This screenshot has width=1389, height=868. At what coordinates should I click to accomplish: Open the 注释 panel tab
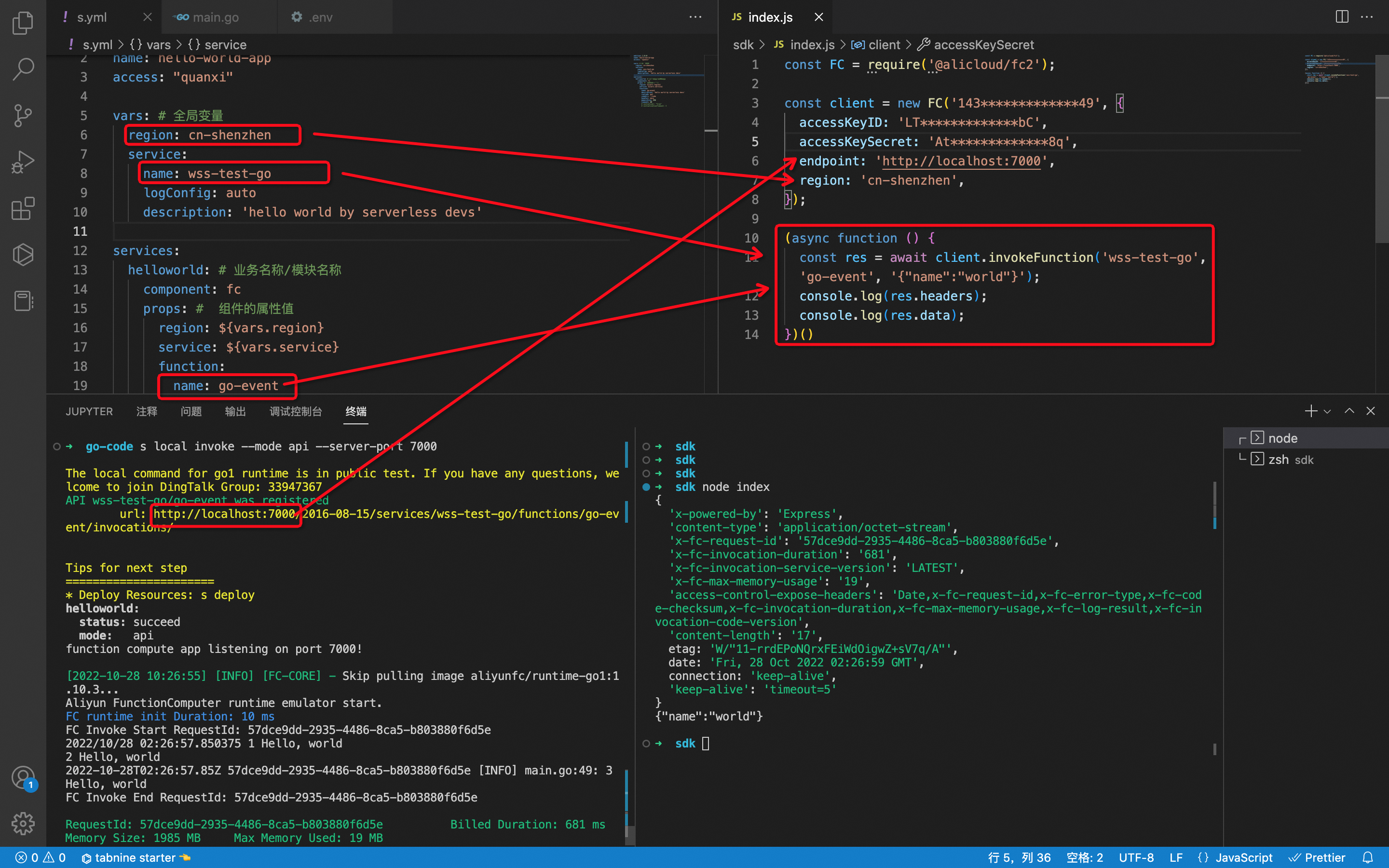[147, 412]
